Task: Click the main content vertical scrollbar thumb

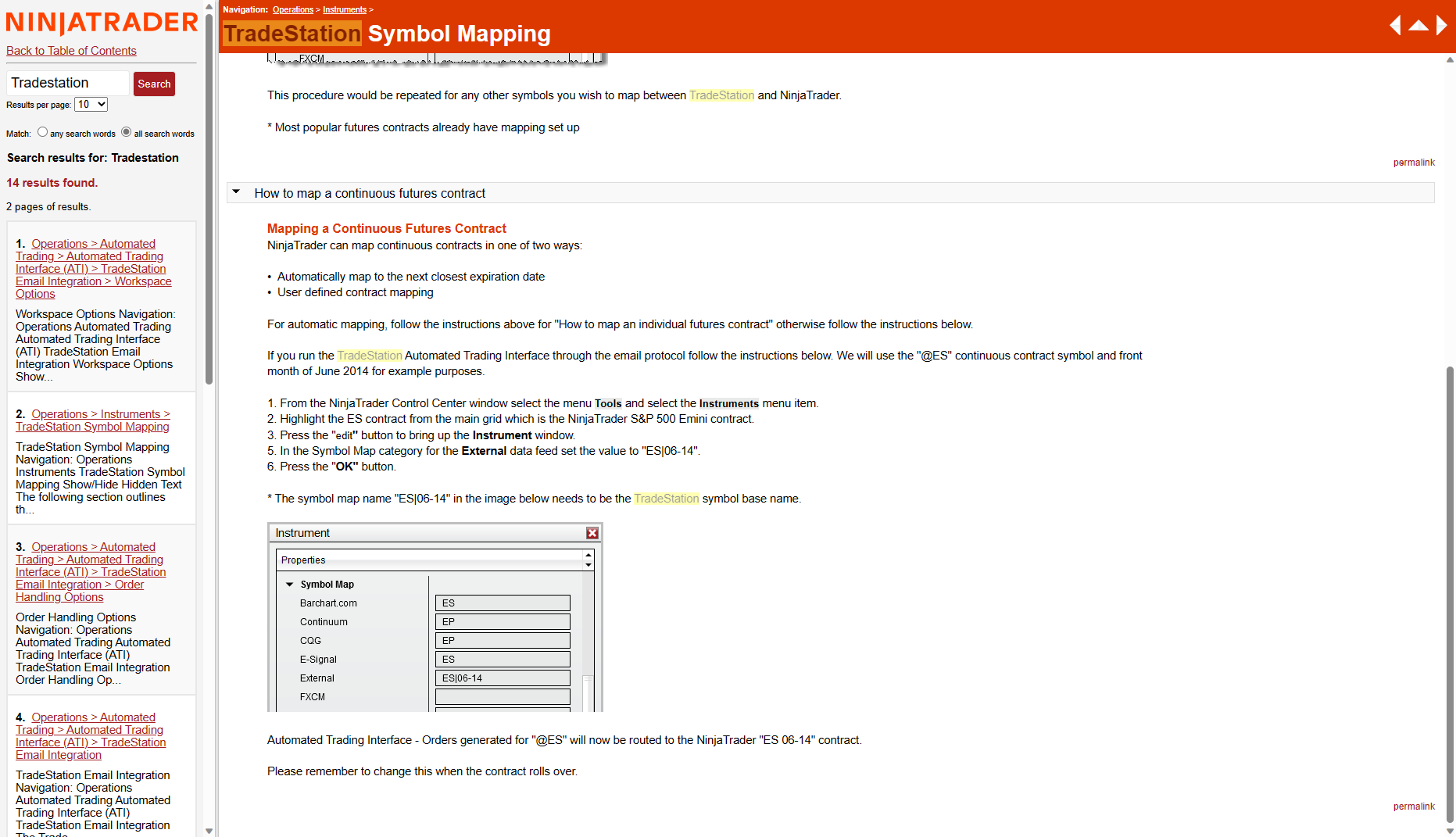Action: pyautogui.click(x=1450, y=594)
